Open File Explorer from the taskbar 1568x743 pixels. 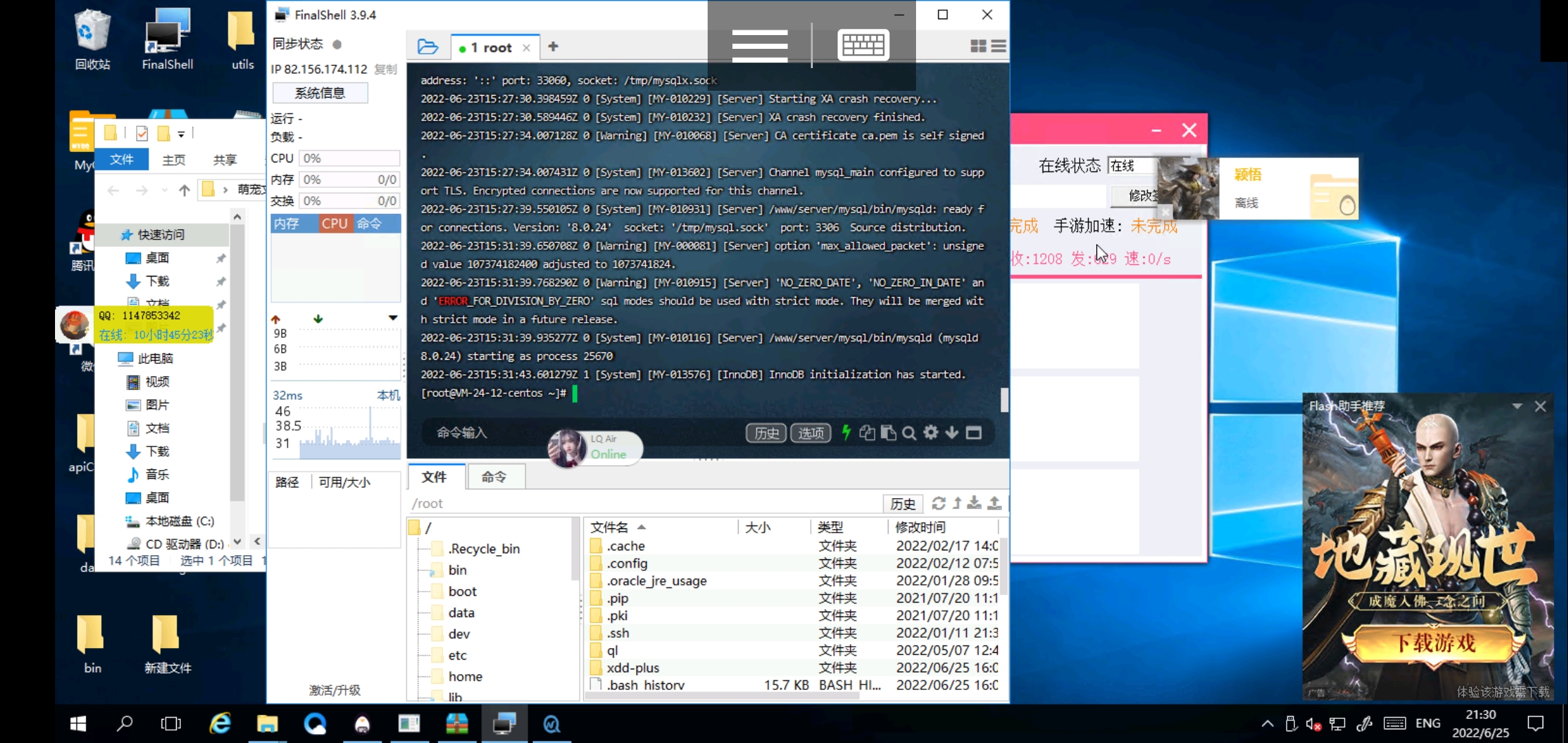click(267, 724)
